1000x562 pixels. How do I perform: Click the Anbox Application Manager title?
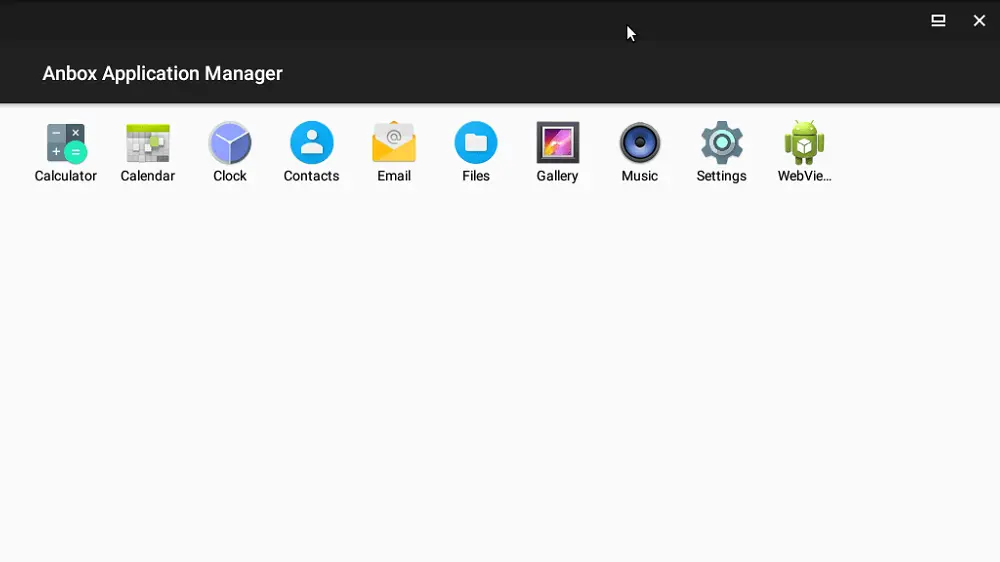click(x=163, y=73)
